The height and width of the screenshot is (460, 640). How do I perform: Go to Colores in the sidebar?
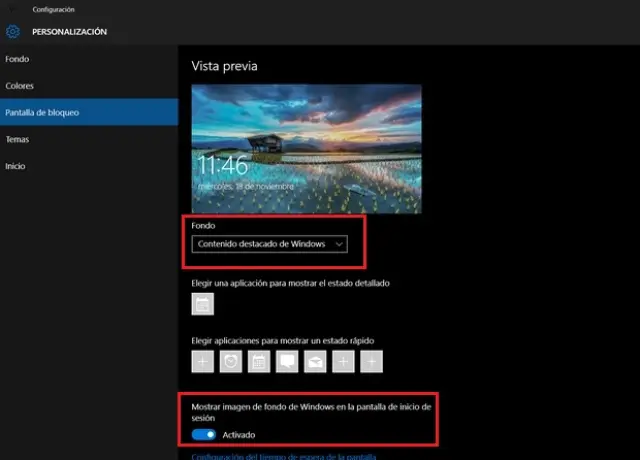click(20, 85)
